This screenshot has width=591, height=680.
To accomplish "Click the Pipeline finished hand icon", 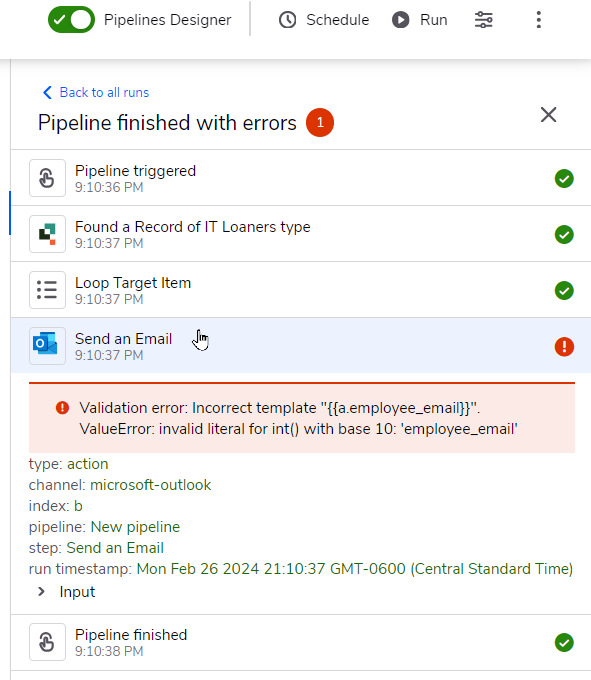I will [47, 642].
